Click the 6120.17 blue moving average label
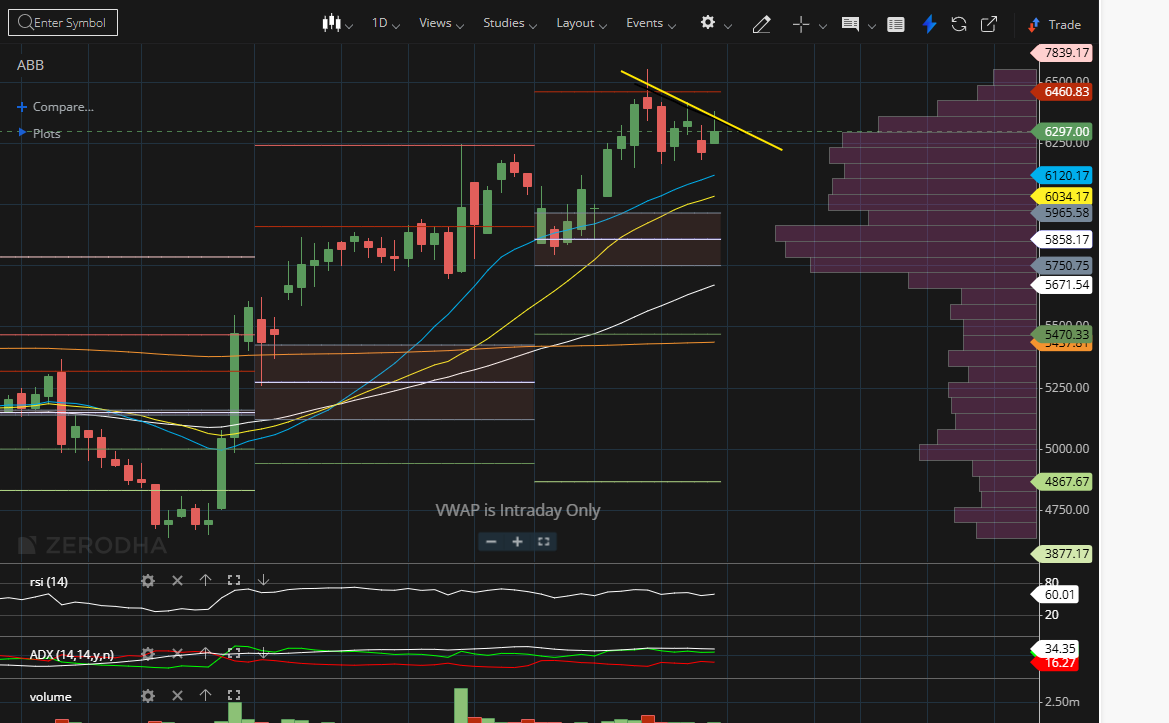The width and height of the screenshot is (1169, 723). [x=1062, y=175]
